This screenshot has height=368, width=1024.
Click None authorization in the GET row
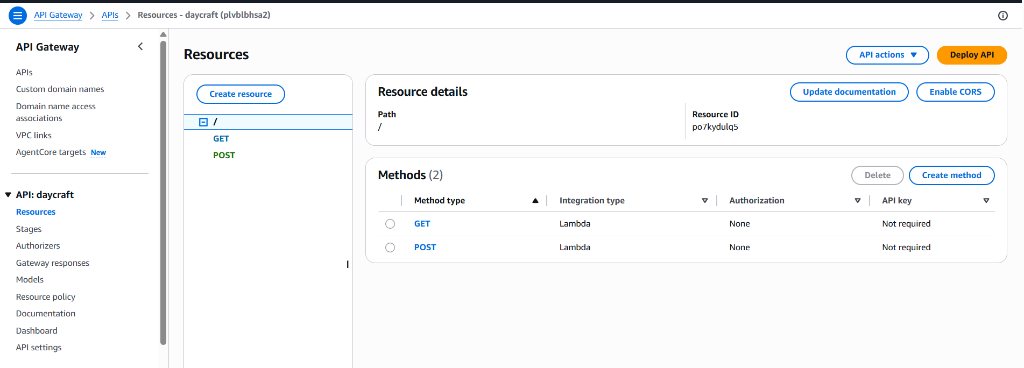tap(739, 224)
